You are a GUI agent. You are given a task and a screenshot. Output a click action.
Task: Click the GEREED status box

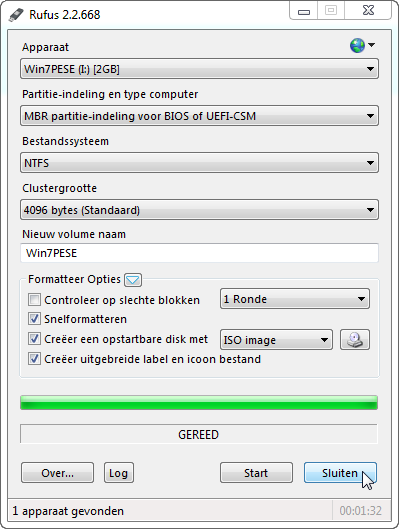(199, 434)
